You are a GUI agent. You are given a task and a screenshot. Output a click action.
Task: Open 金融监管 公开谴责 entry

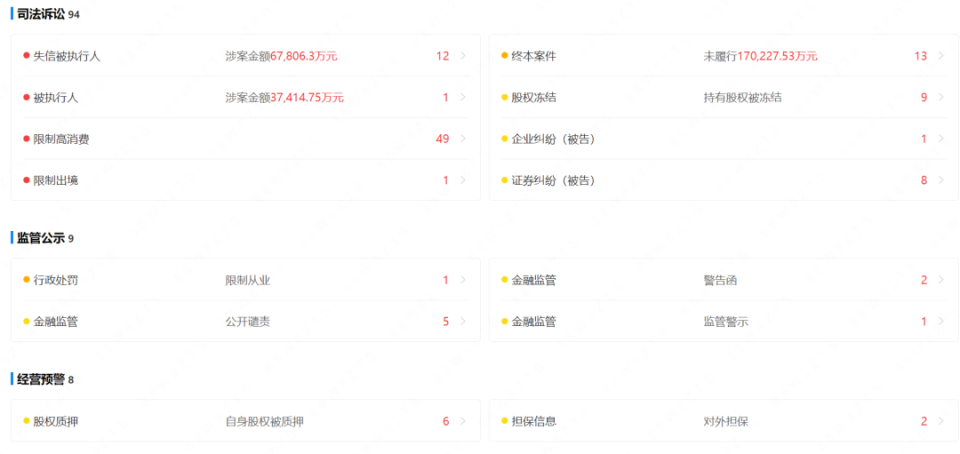coord(246,321)
